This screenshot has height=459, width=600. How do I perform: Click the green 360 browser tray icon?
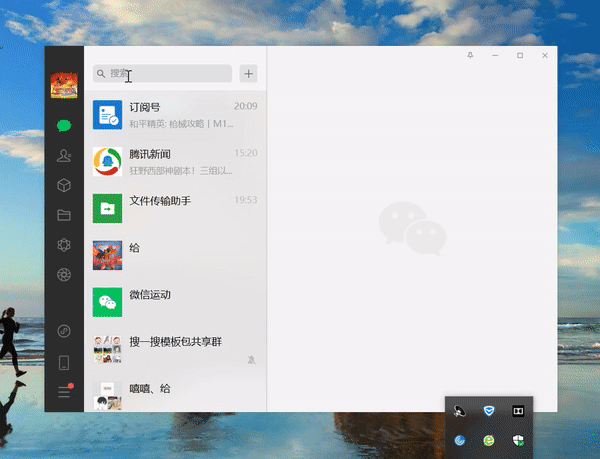489,441
